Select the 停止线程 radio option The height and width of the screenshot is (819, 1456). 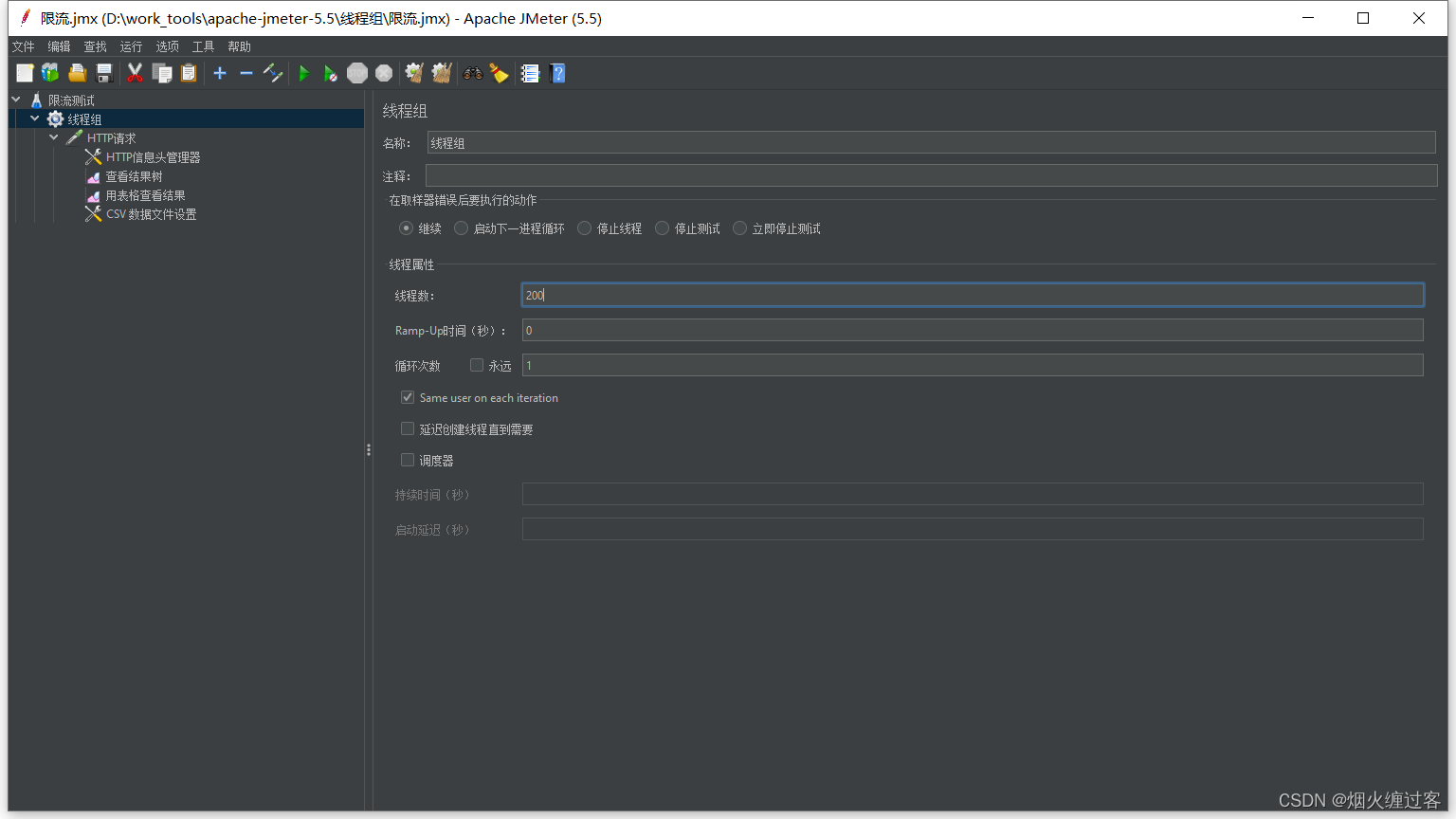(x=584, y=228)
